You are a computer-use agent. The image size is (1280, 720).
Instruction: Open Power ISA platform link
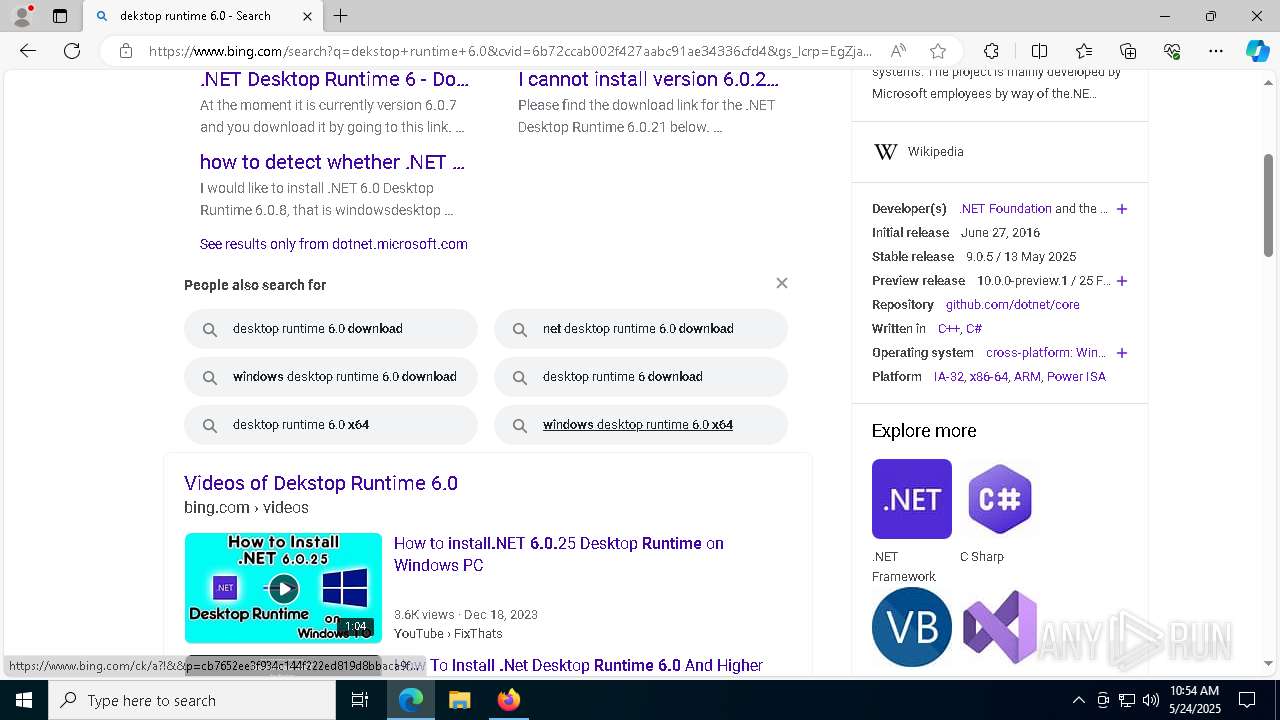(1076, 377)
